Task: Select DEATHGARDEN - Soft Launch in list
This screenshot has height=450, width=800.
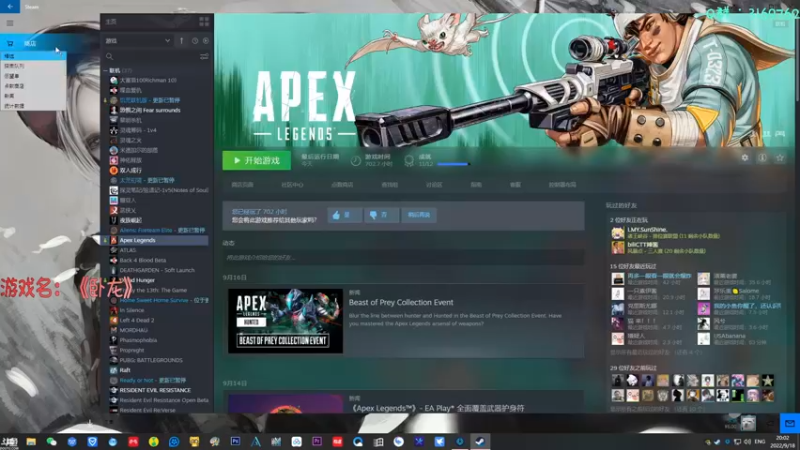Action: pos(156,270)
